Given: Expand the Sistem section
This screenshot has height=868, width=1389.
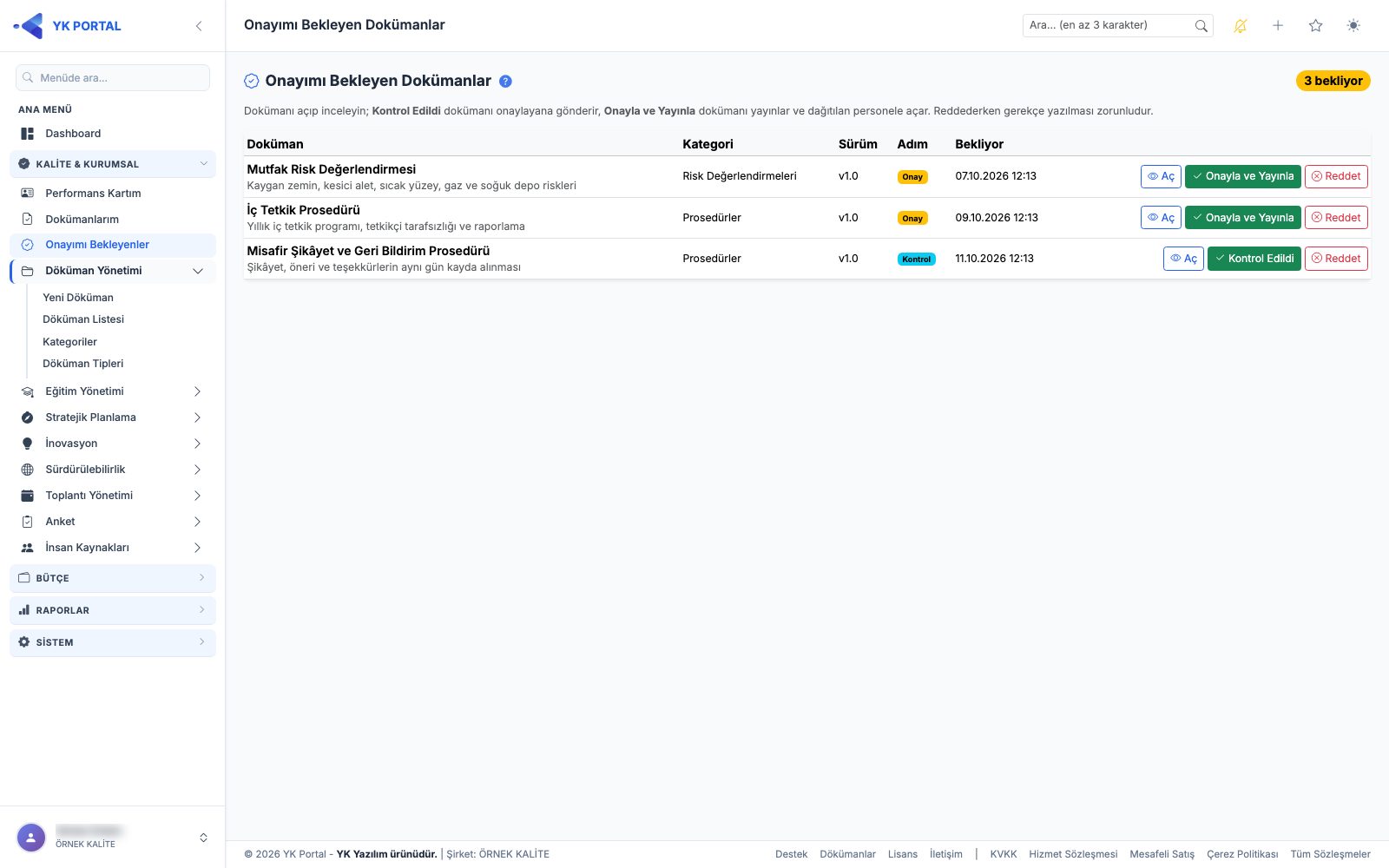Looking at the screenshot, I should 113,642.
